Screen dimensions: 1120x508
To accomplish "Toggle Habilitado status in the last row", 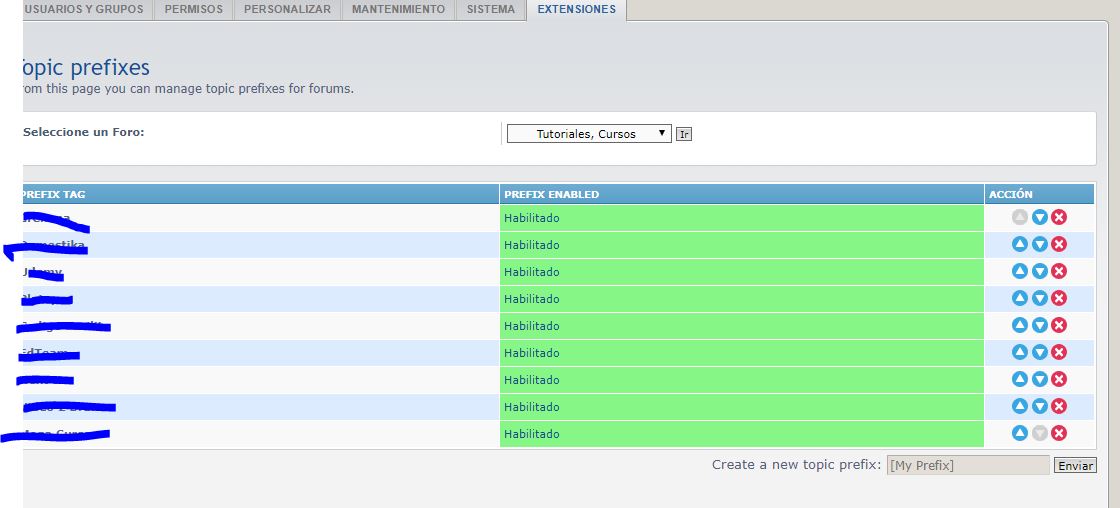I will click(x=532, y=434).
